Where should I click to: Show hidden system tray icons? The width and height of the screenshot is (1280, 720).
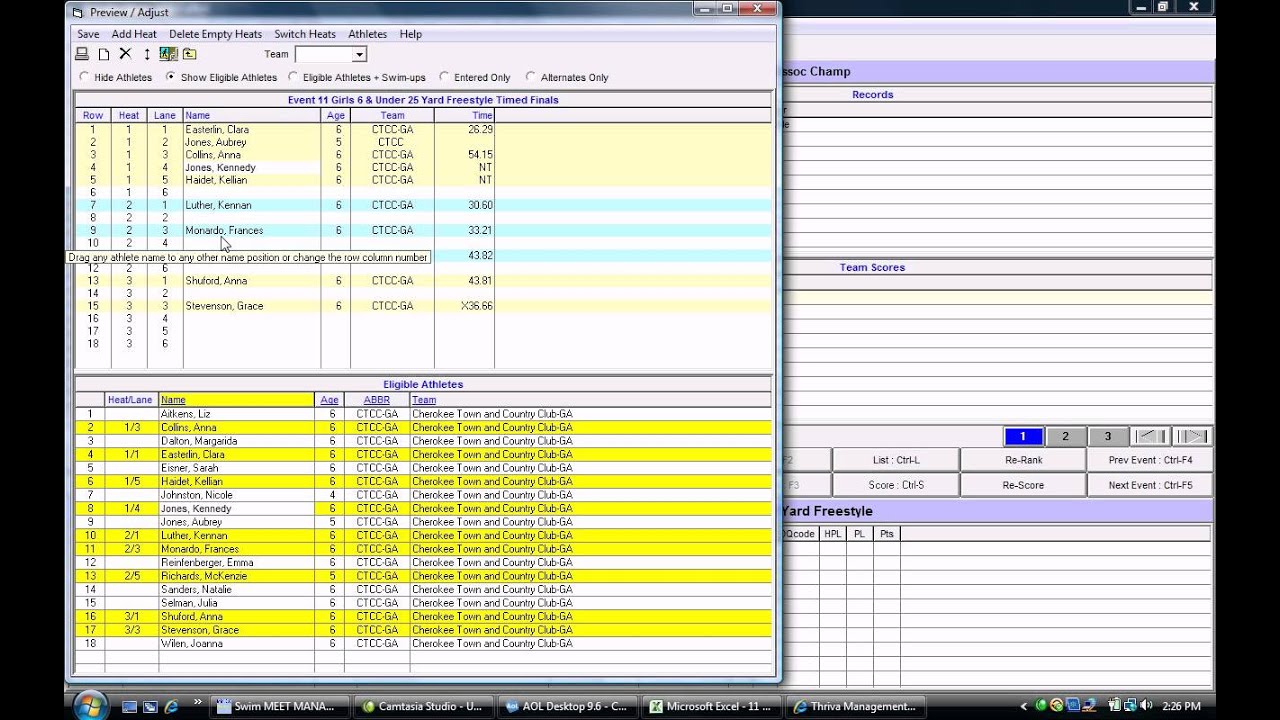pyautogui.click(x=1024, y=706)
